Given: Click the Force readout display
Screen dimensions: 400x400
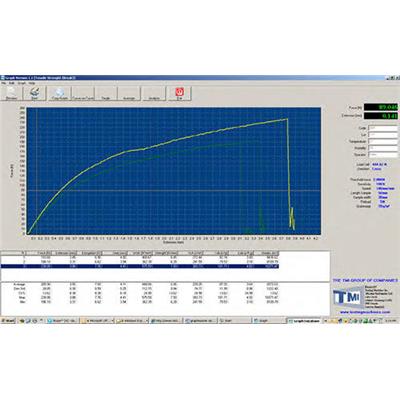Looking at the screenshot, I should (x=381, y=107).
